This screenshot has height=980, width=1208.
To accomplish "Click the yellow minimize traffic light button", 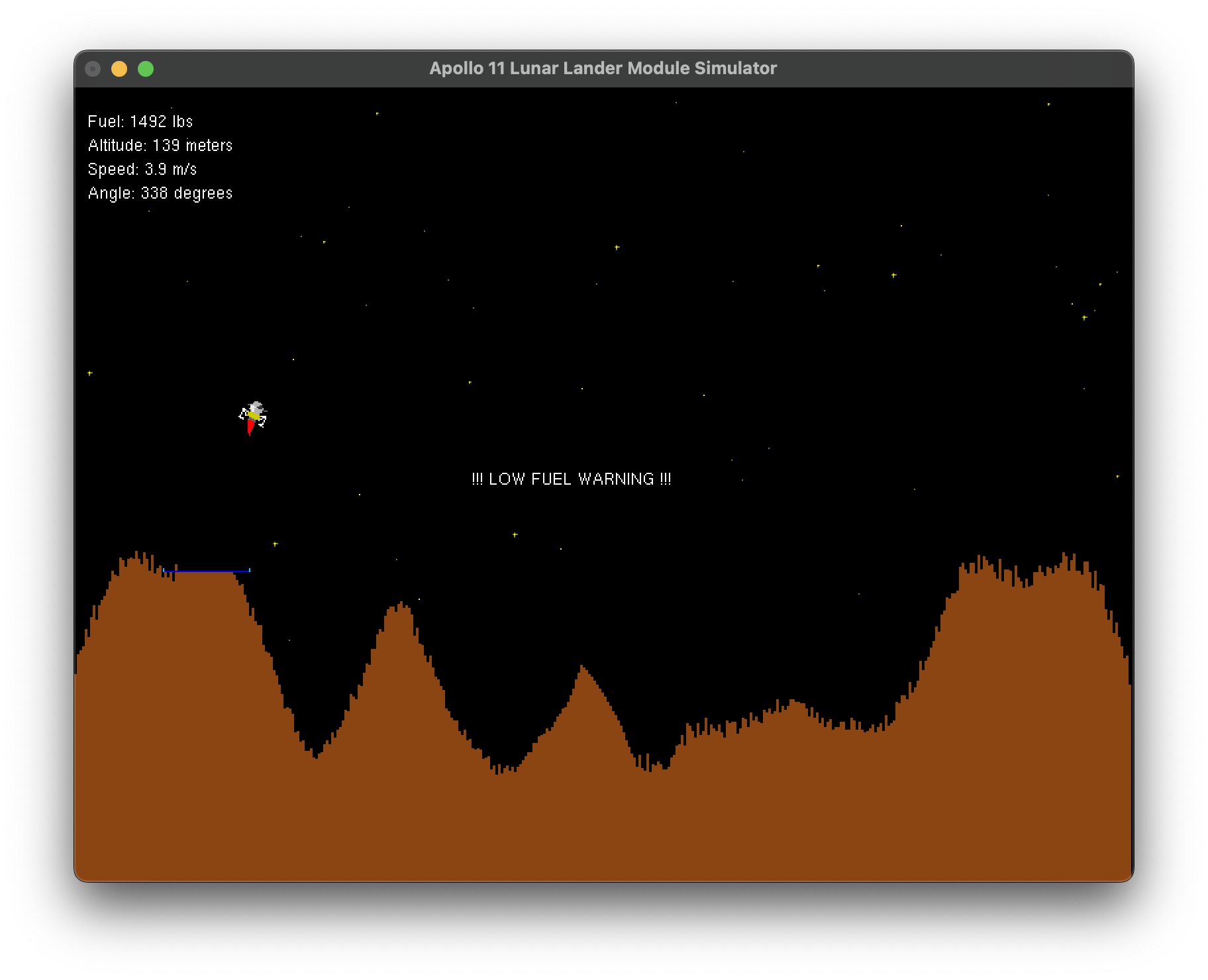I will pos(119,68).
